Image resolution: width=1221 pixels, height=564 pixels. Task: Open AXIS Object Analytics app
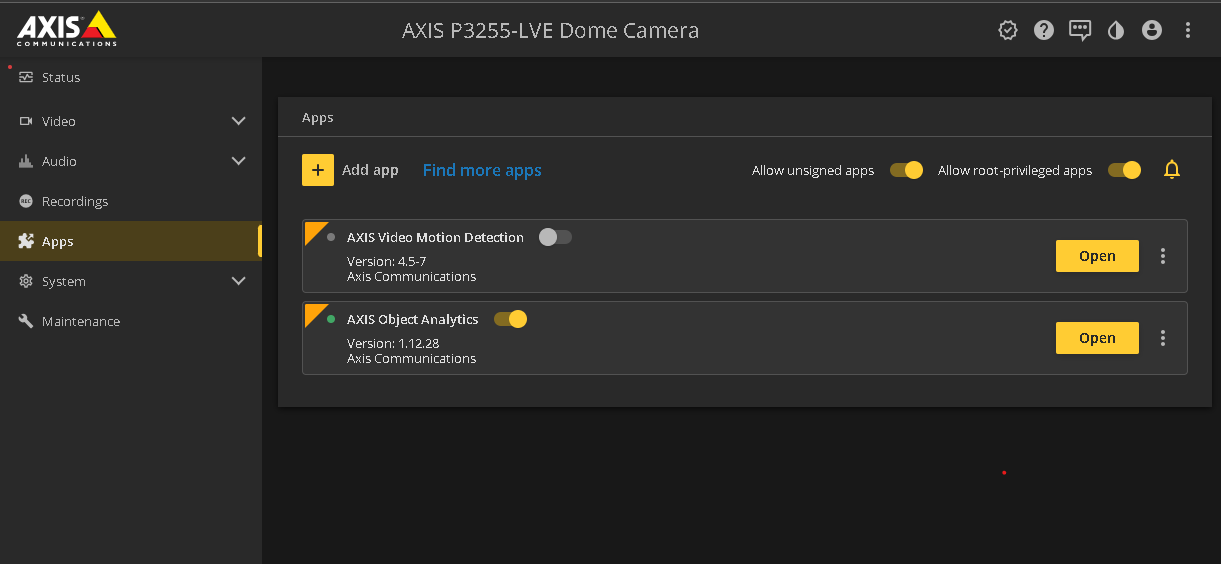point(1097,338)
